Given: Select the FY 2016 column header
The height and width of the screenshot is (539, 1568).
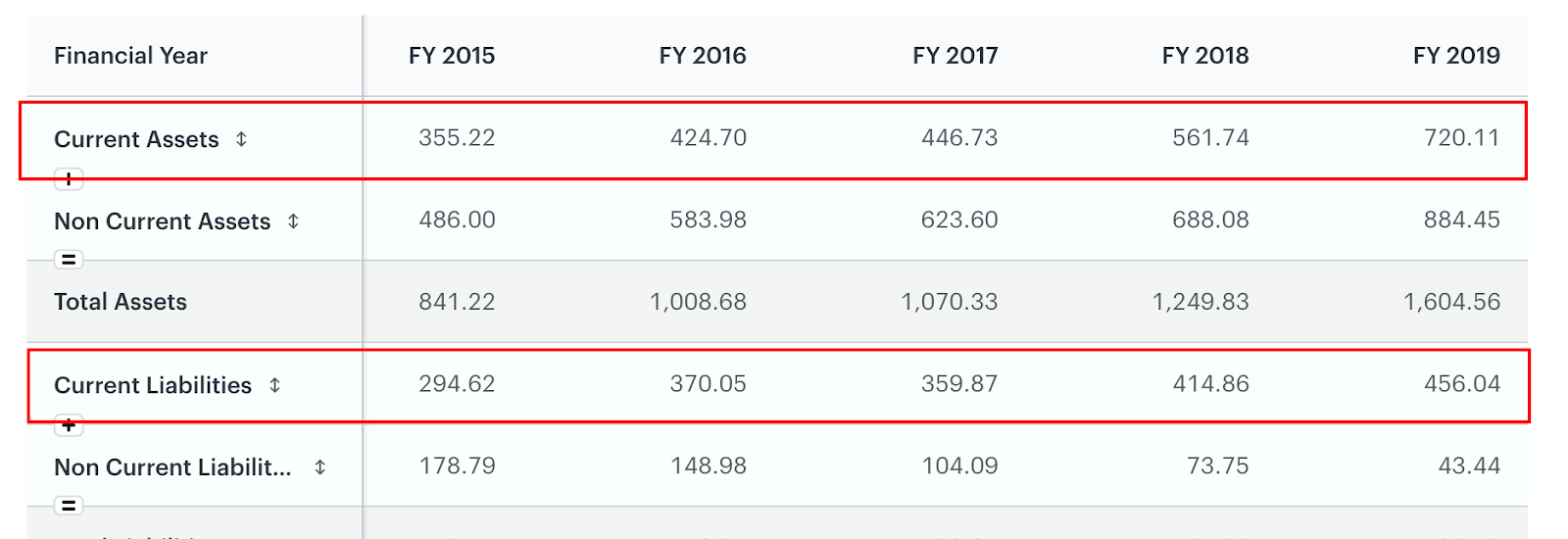Looking at the screenshot, I should [x=703, y=56].
